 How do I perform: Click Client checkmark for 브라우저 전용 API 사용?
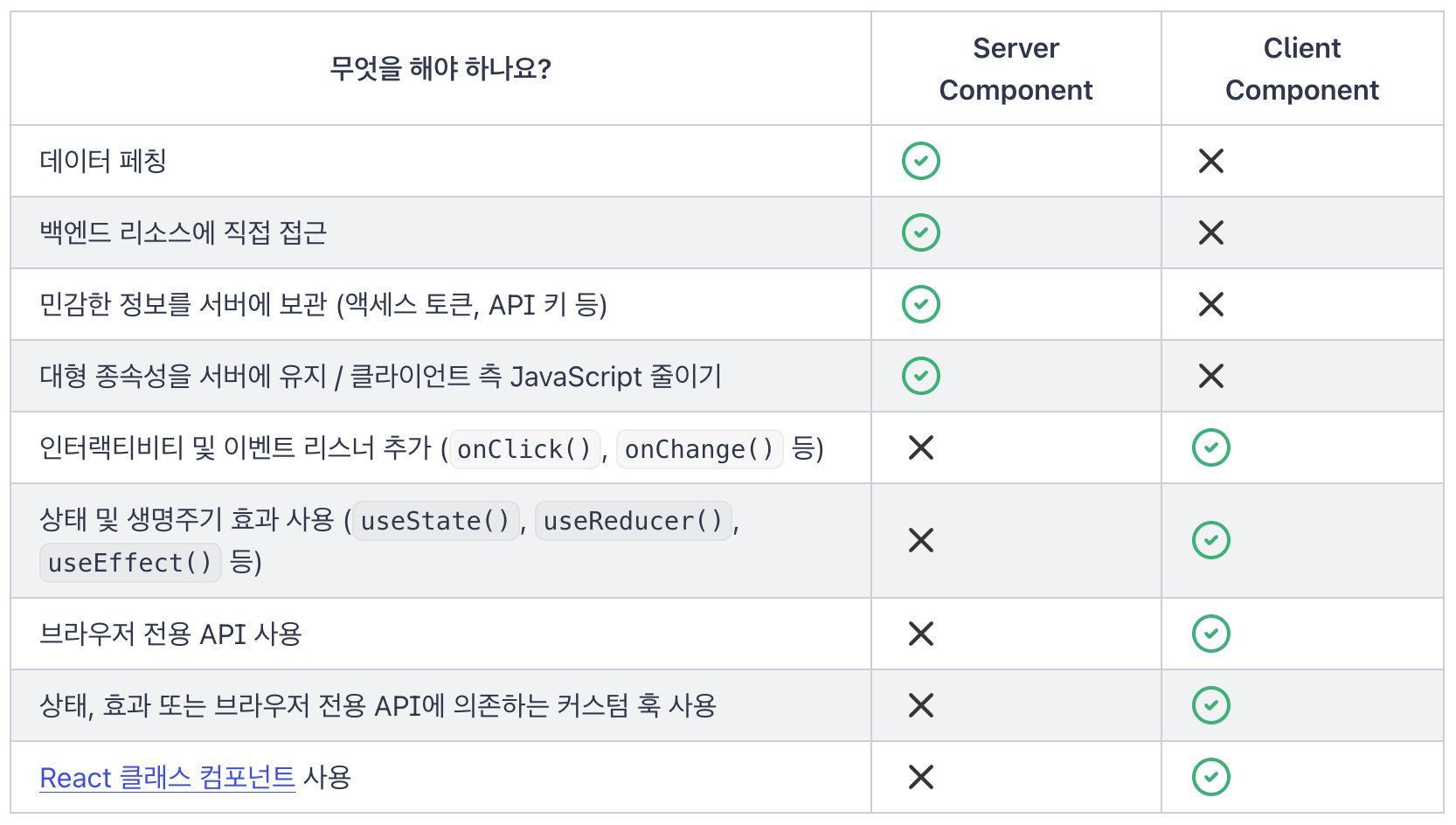[1210, 634]
